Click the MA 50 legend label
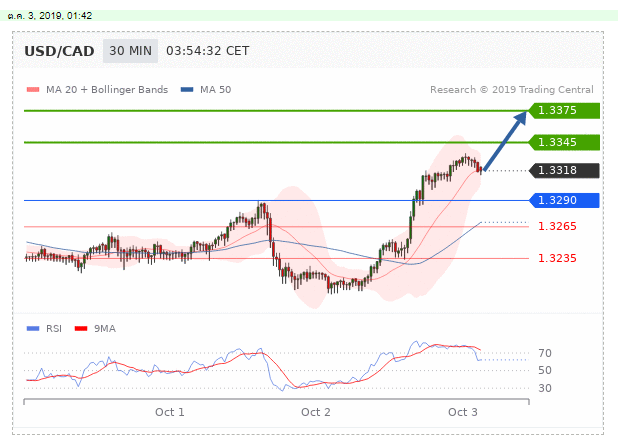The width and height of the screenshot is (618, 445). (x=216, y=89)
